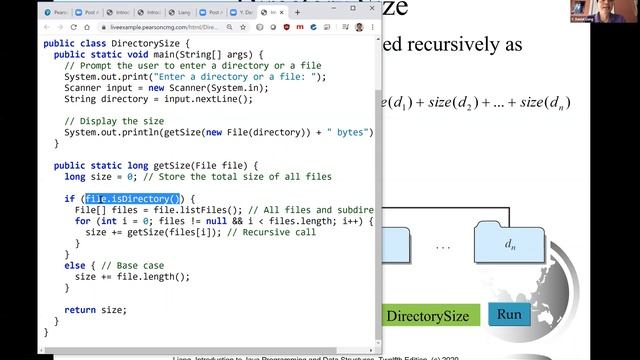
Task: Open the browser home page icon
Action: coord(87,27)
